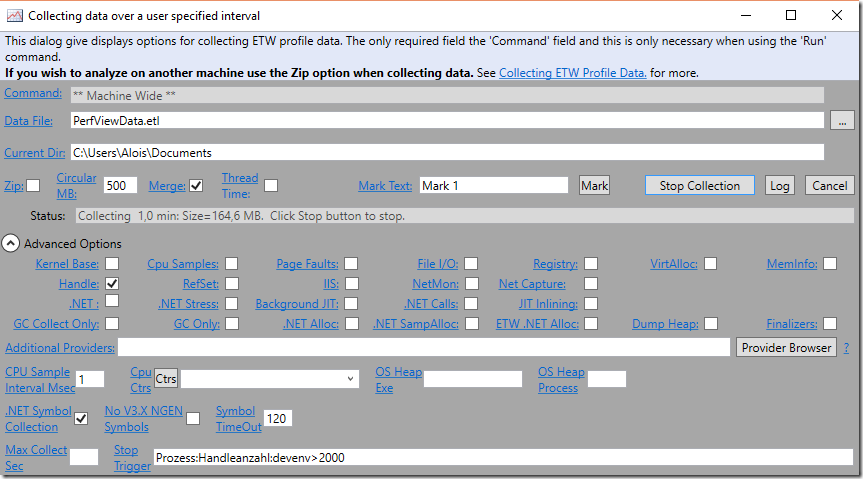
Task: Enable the MemInfo checkbox
Action: click(x=830, y=264)
